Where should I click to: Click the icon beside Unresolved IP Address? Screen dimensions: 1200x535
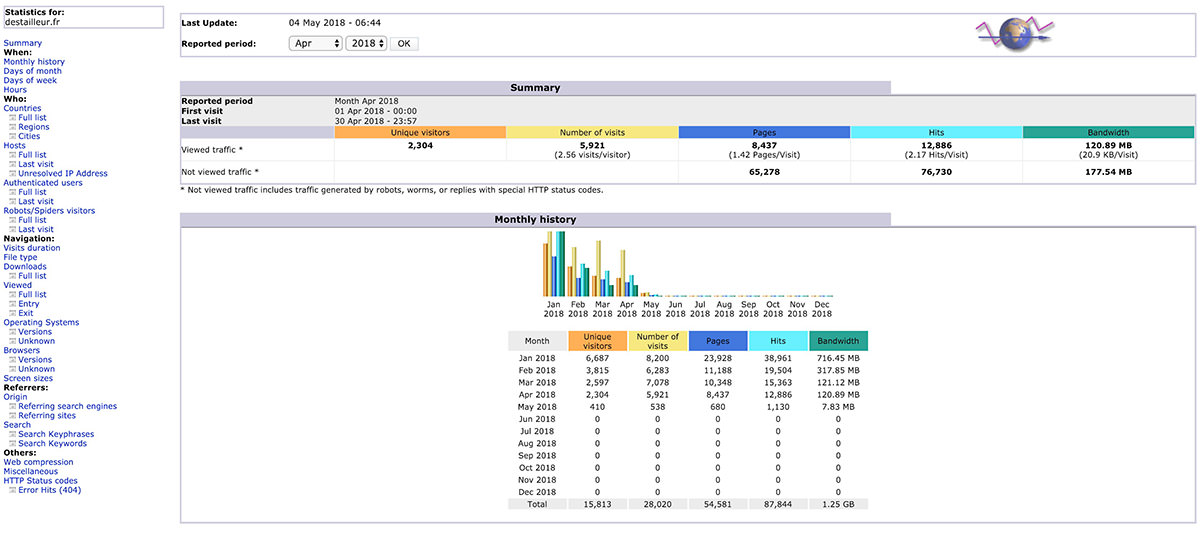13,174
